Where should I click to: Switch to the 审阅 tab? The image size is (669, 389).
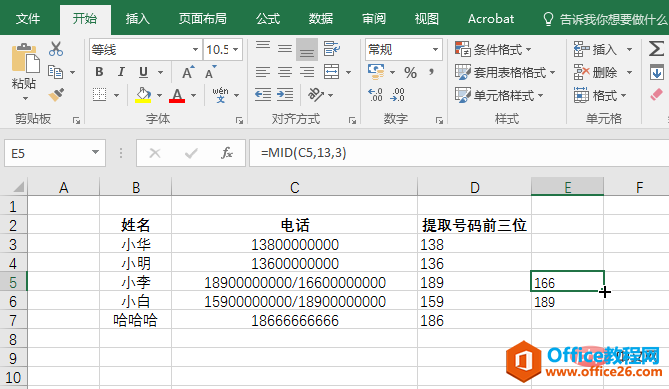[x=374, y=19]
